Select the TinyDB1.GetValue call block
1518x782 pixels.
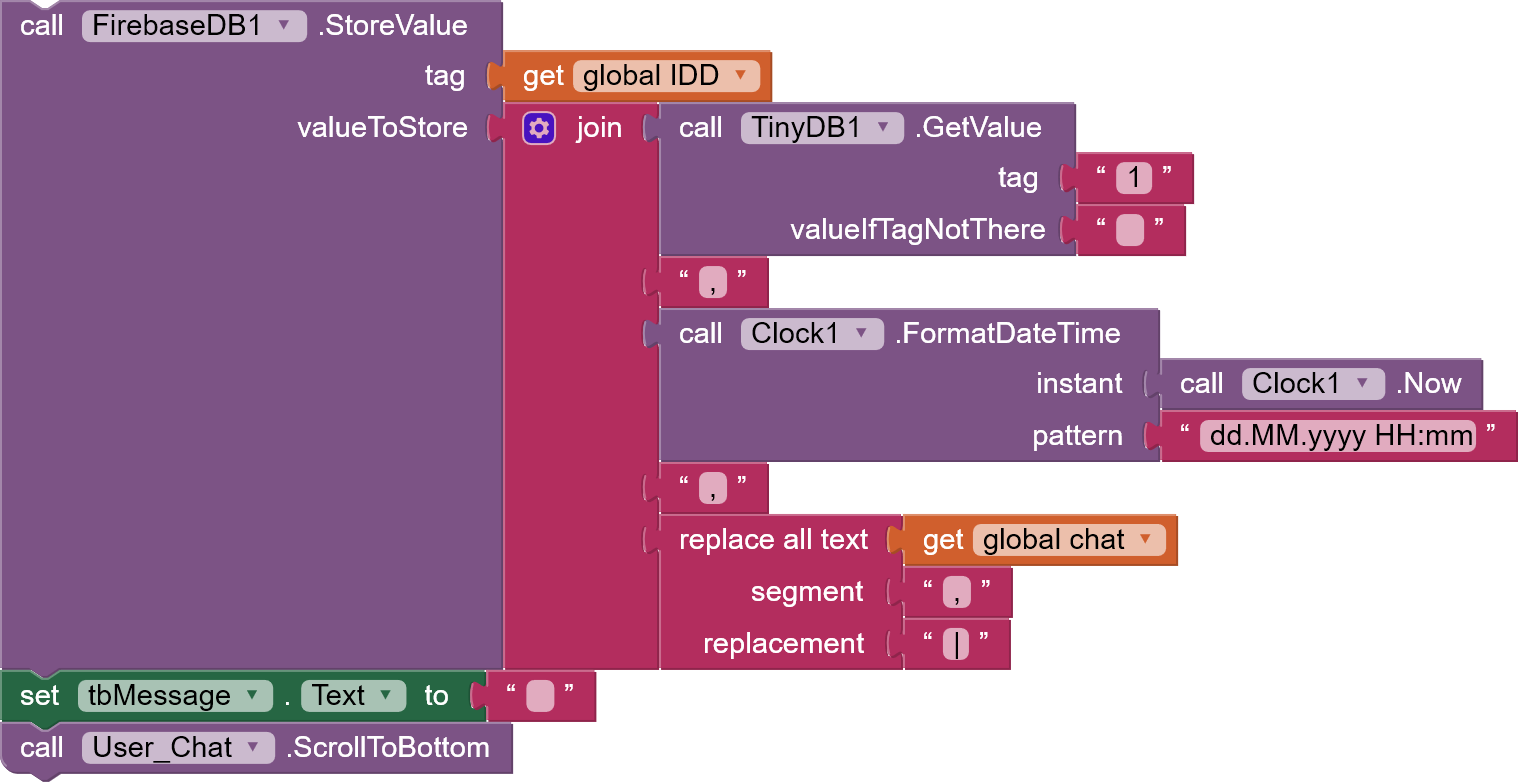(700, 127)
